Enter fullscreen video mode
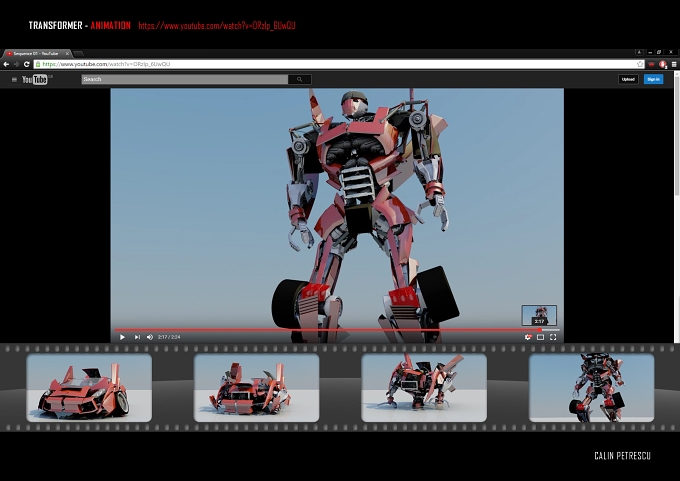Screen dimensions: 680x481 553,337
